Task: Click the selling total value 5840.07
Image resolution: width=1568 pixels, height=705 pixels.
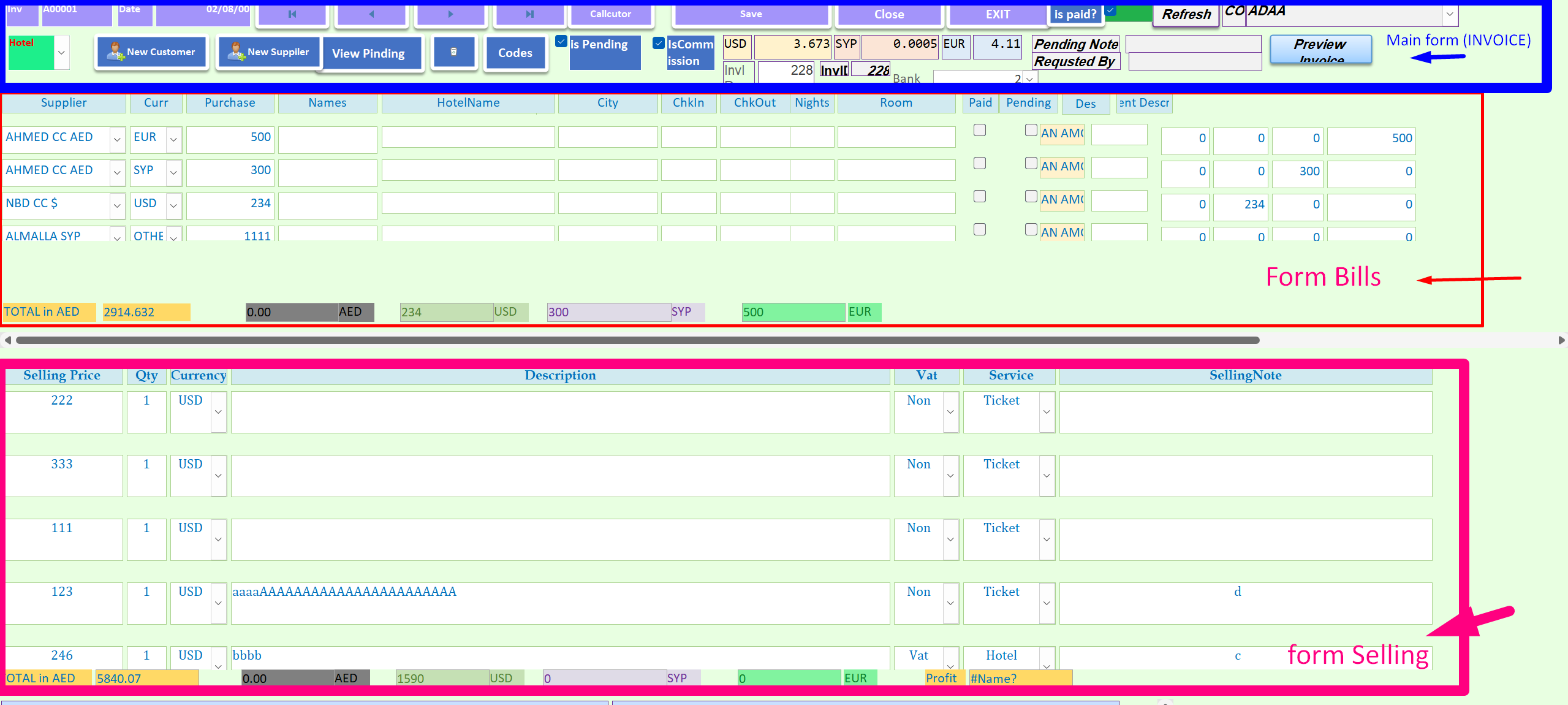Action: coord(146,678)
